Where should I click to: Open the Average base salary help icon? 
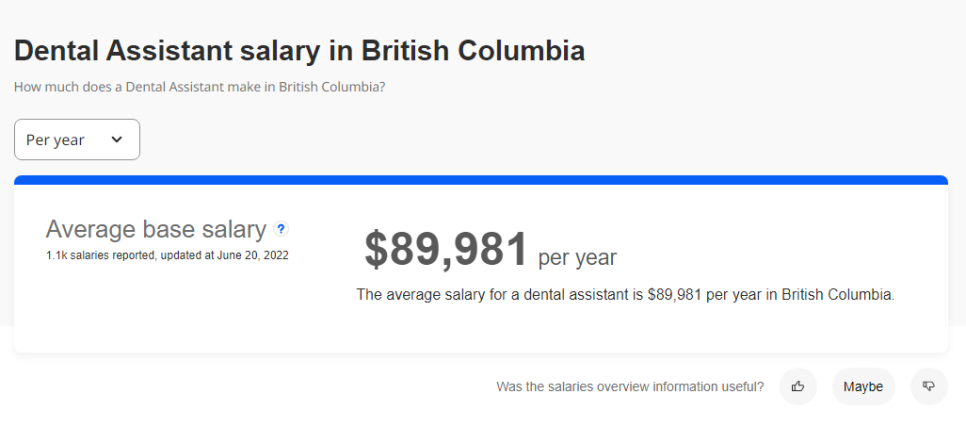click(281, 229)
